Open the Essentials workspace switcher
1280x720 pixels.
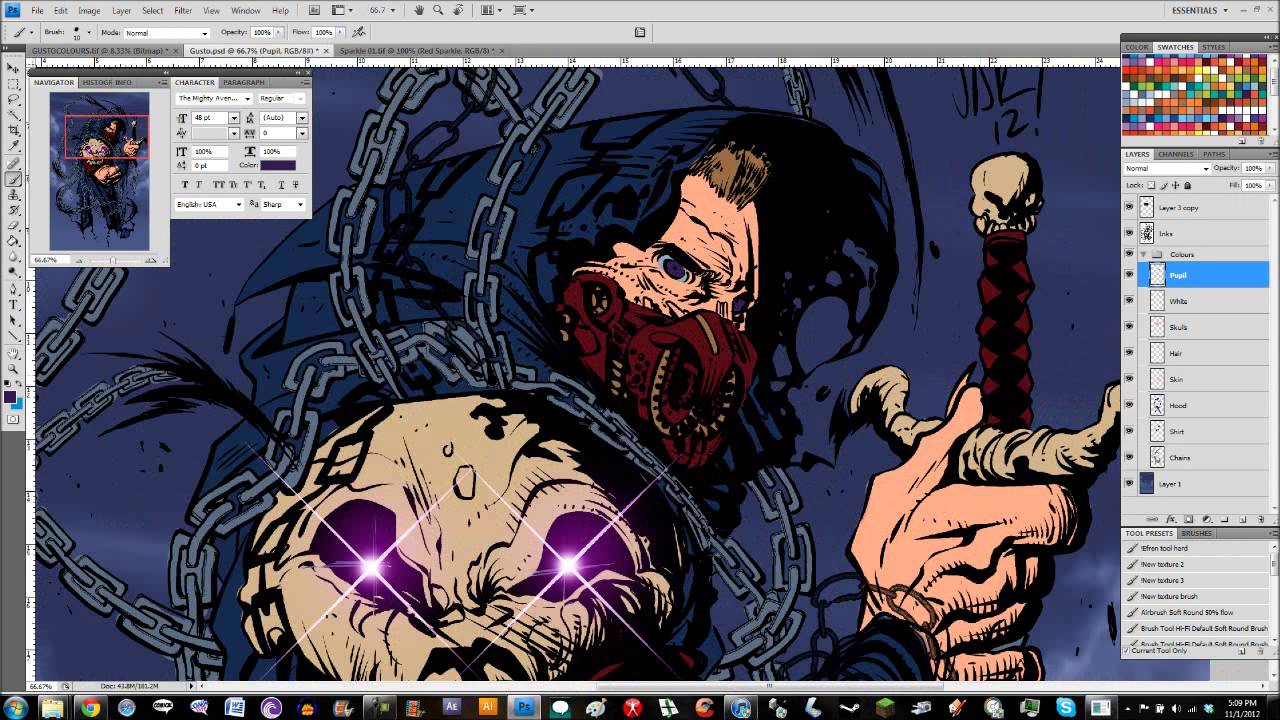[x=1199, y=10]
